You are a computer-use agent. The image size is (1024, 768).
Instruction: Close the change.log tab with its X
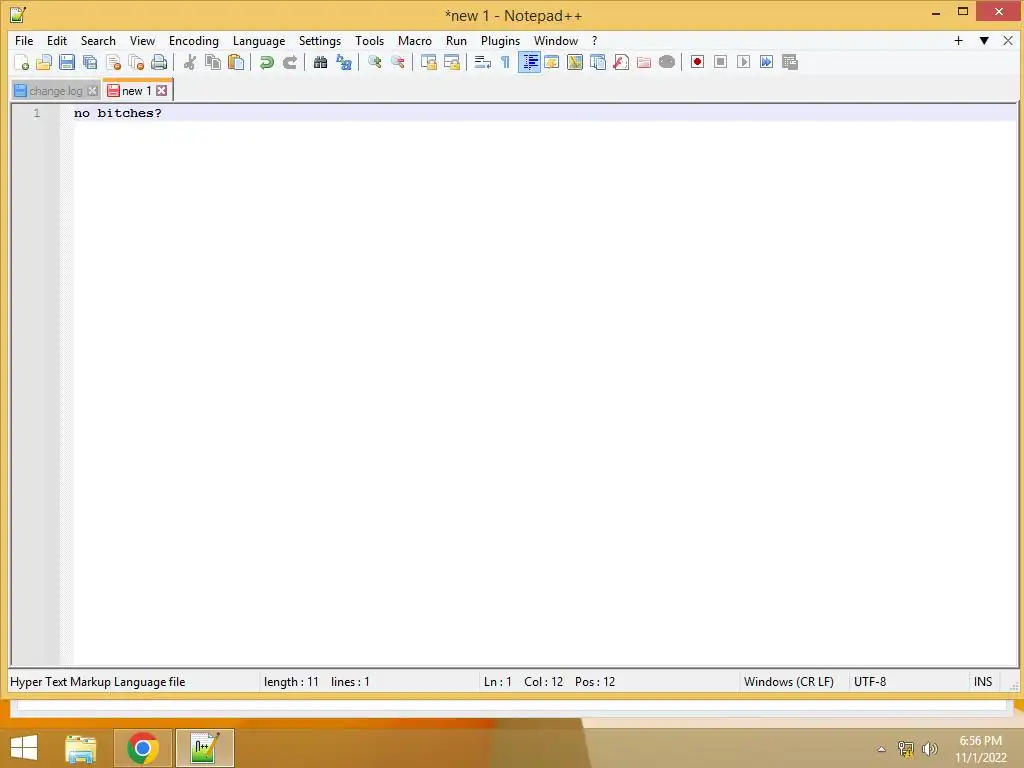point(93,91)
